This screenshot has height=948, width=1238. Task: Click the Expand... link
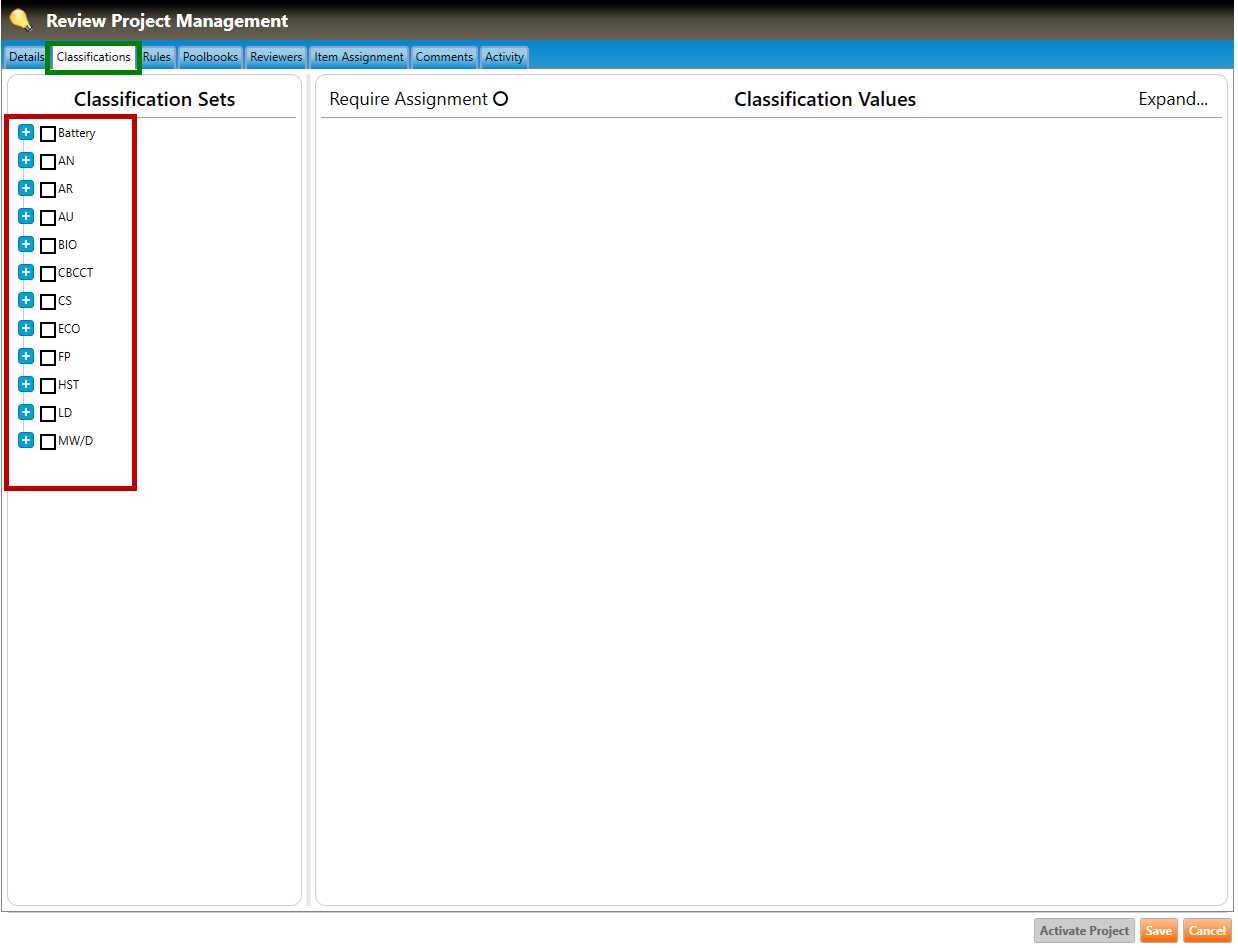(x=1173, y=99)
